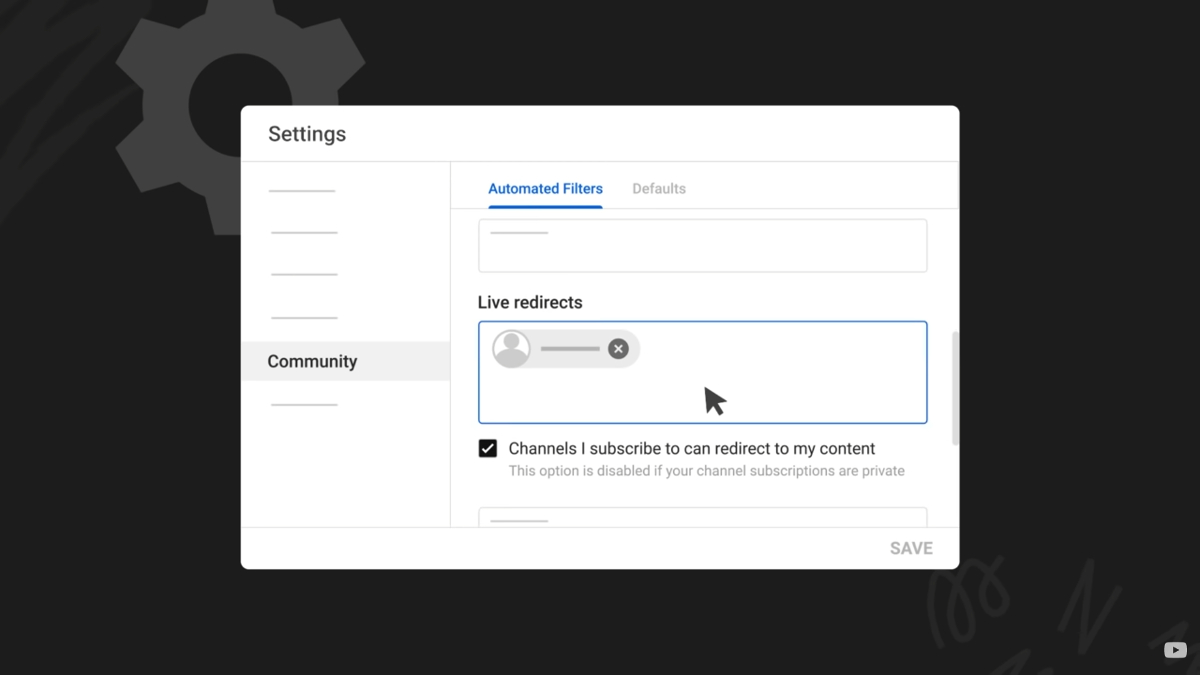Click the settings dialog vertical scrollbar
The height and width of the screenshot is (675, 1200).
[x=955, y=388]
